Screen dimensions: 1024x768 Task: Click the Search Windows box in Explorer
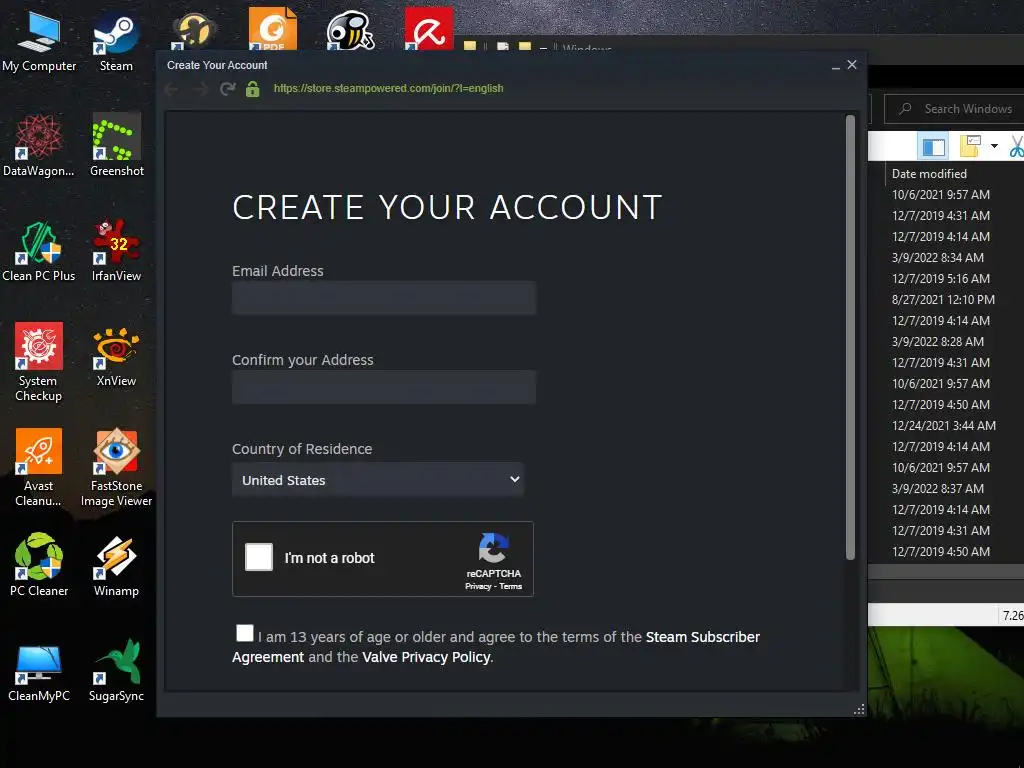click(954, 109)
